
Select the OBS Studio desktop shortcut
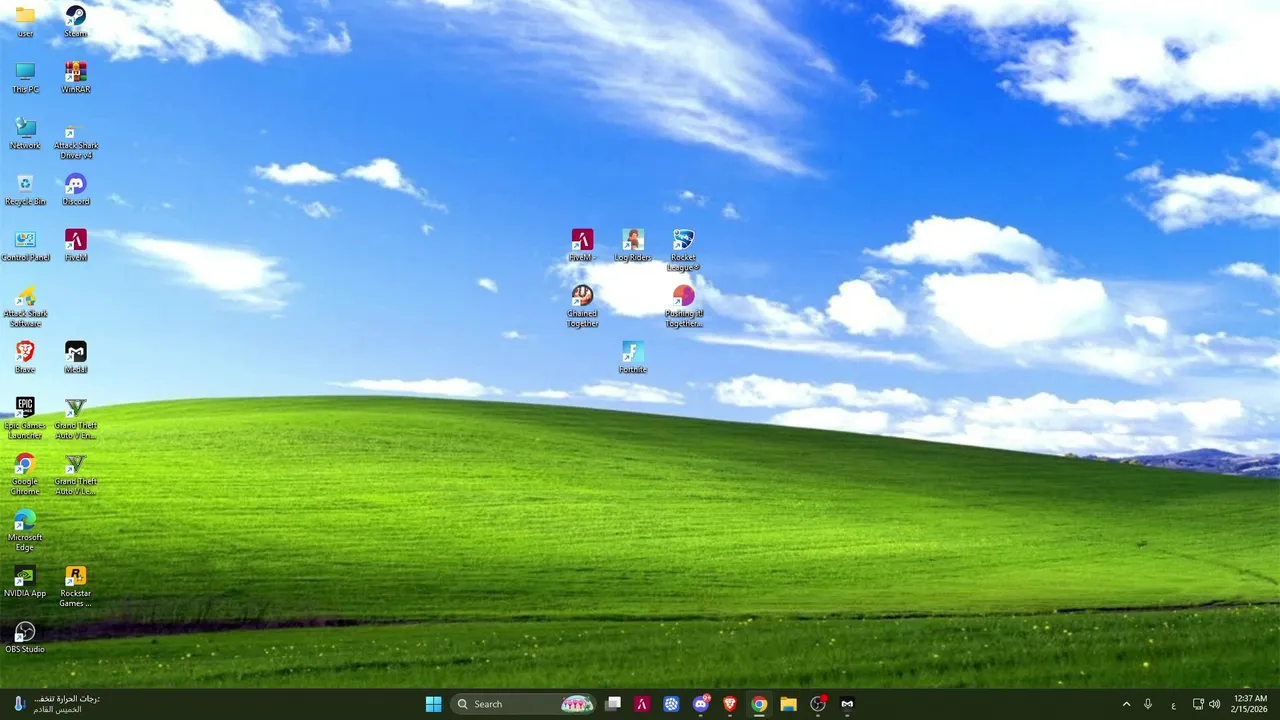pos(25,637)
